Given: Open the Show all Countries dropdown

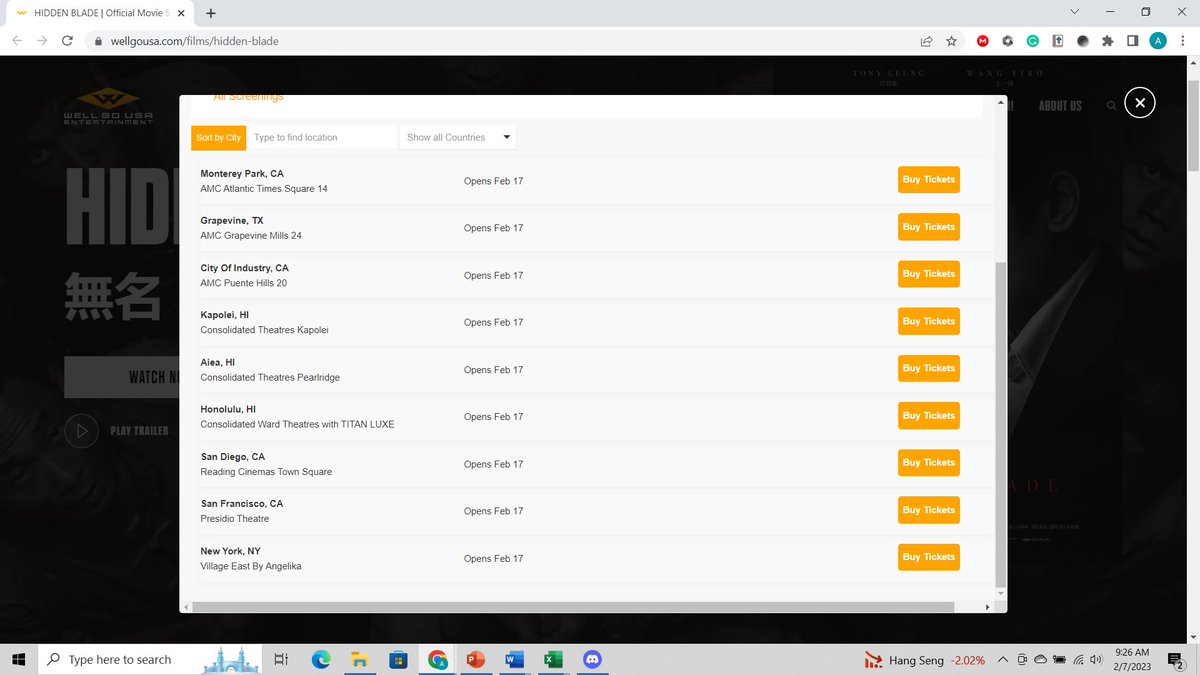Looking at the screenshot, I should coord(458,137).
